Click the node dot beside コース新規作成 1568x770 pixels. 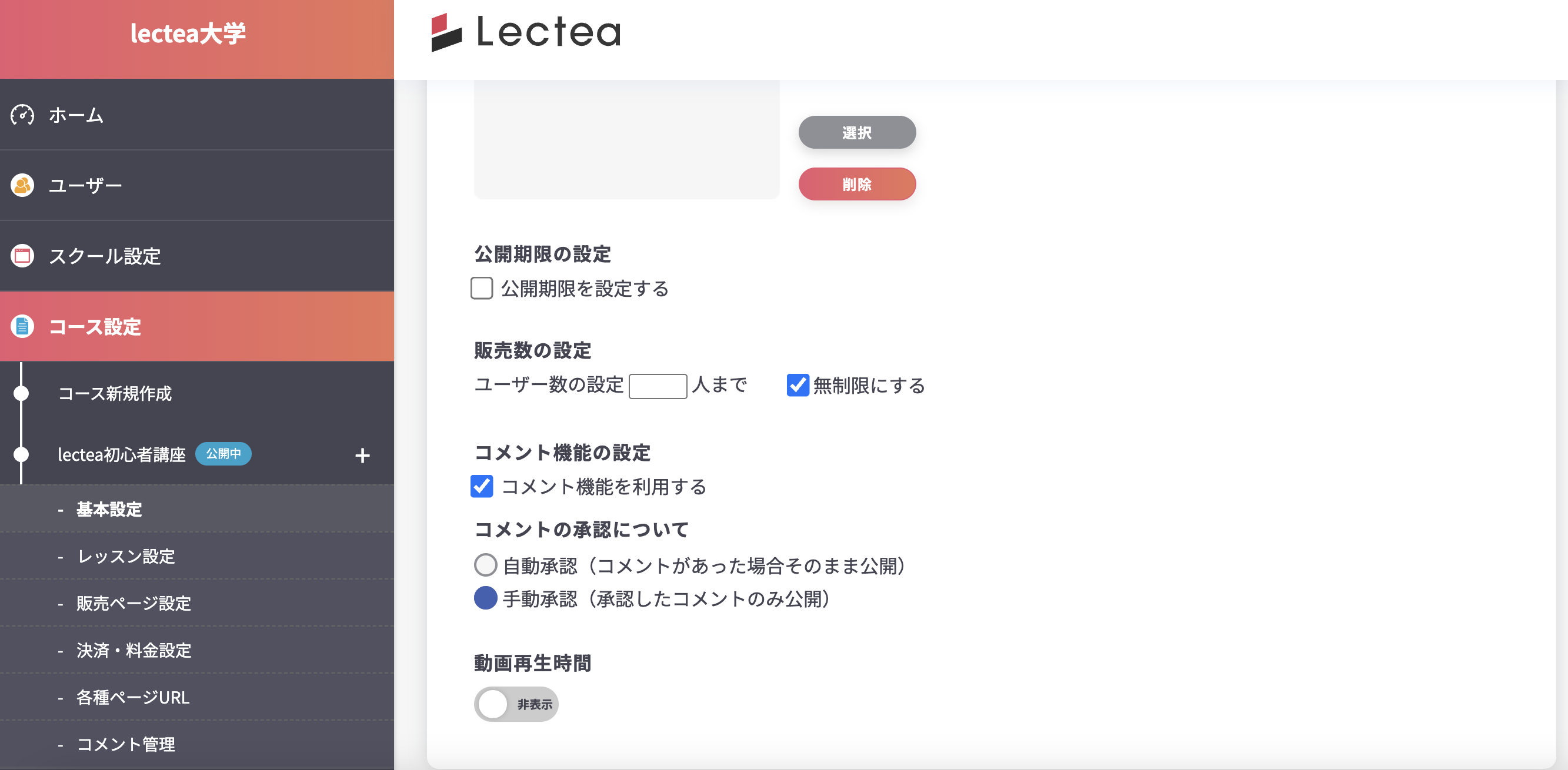22,394
